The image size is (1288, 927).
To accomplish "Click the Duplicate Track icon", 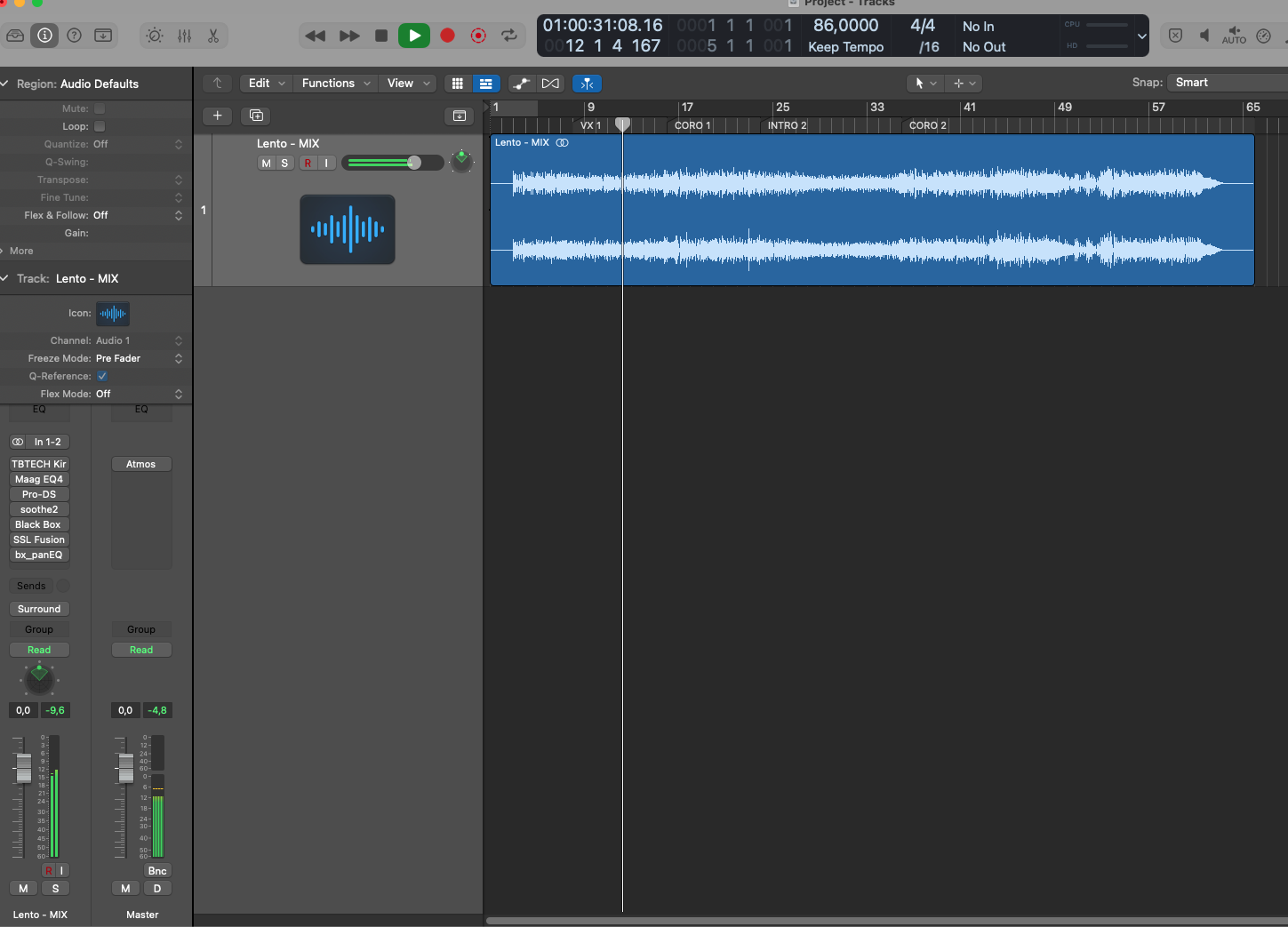I will [x=256, y=116].
